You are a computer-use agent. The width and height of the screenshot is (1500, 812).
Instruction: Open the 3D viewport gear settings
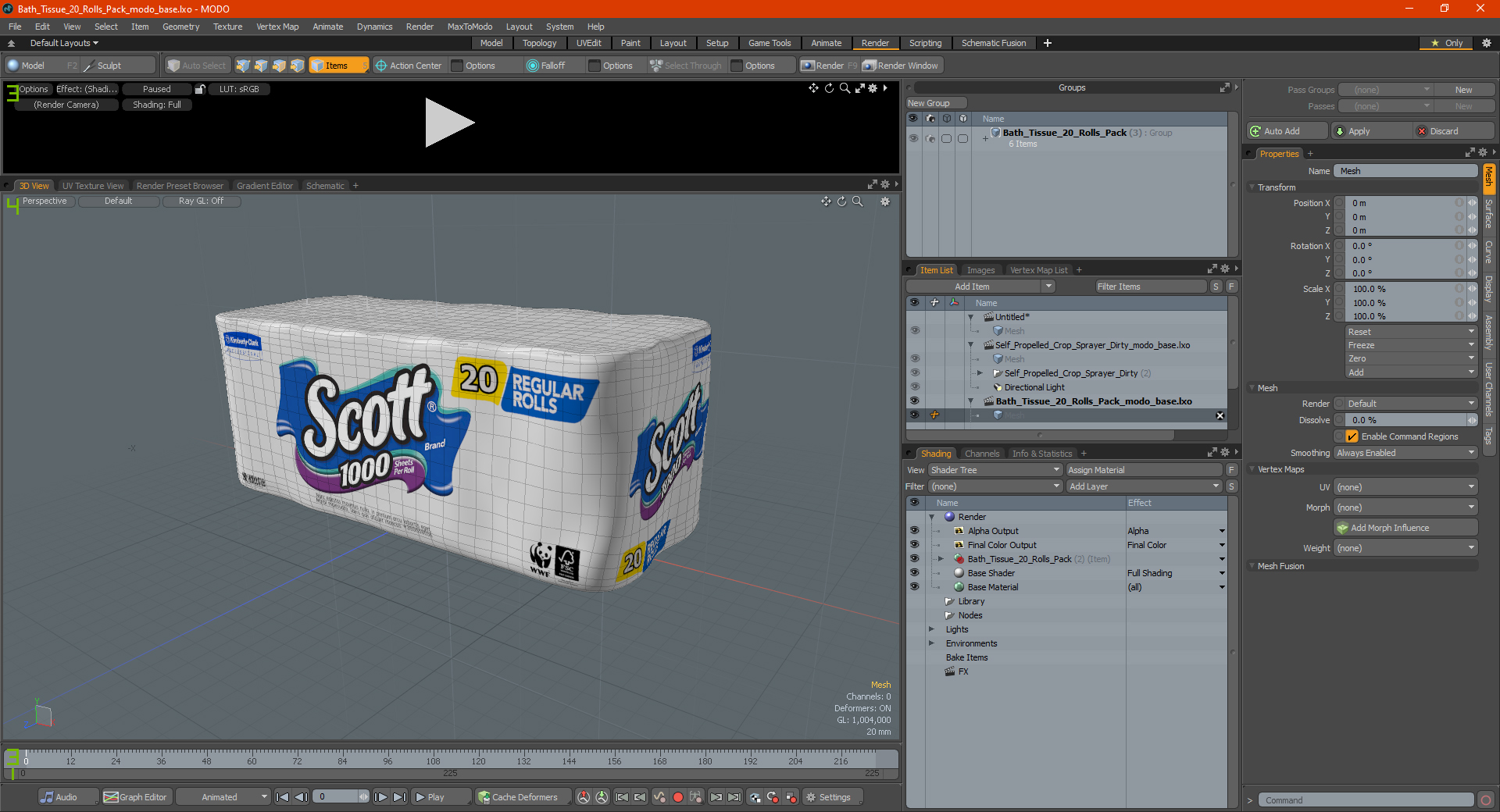pyautogui.click(x=885, y=201)
